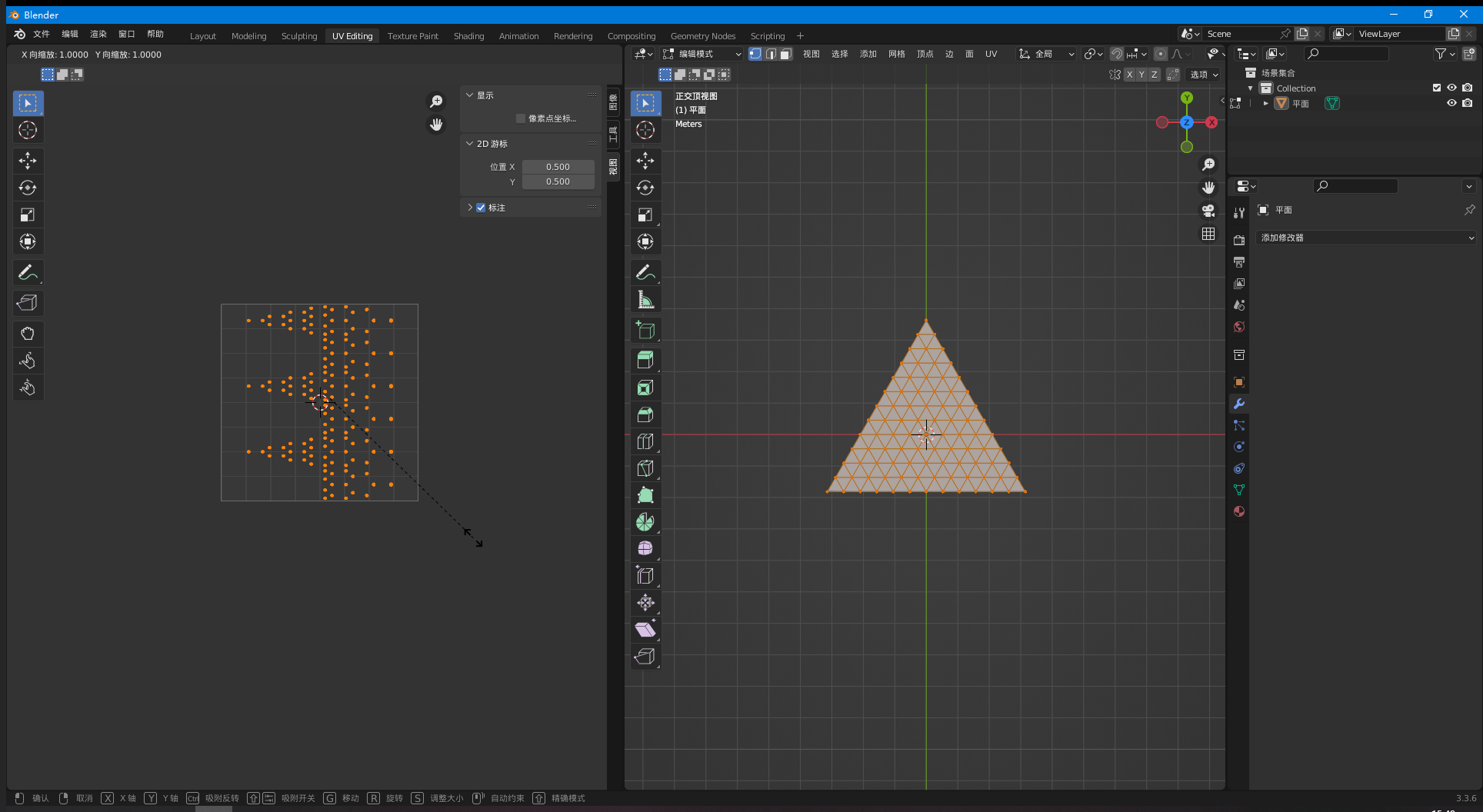This screenshot has height=812, width=1483.
Task: Enable pixel coordinates checkbox
Action: [521, 118]
